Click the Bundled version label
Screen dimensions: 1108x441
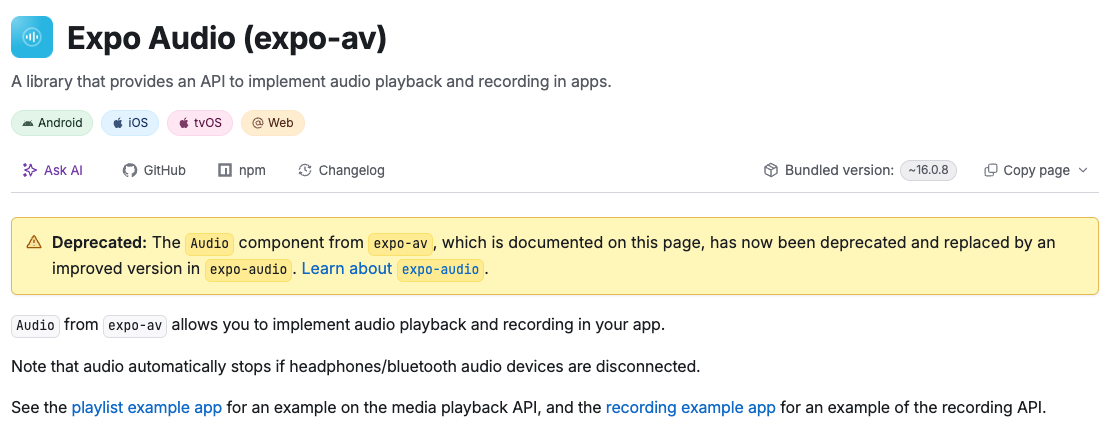tap(839, 170)
